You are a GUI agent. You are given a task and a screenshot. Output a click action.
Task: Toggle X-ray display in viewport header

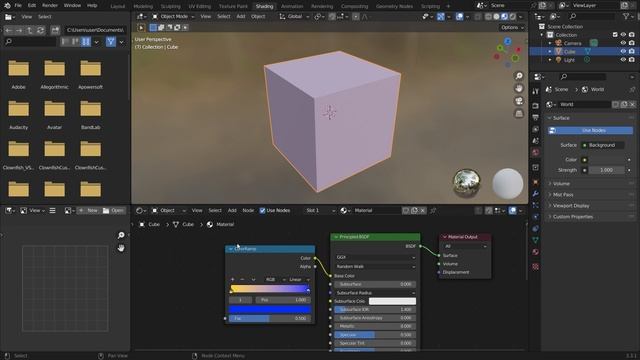478,17
